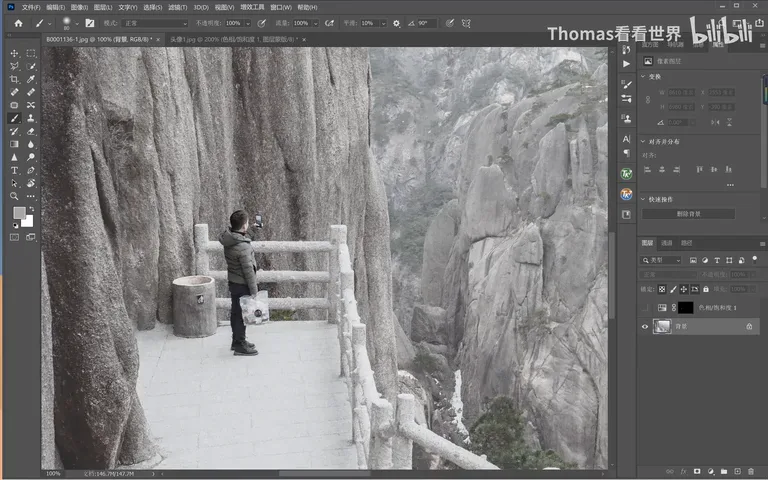Delete layer trash button

click(751, 471)
